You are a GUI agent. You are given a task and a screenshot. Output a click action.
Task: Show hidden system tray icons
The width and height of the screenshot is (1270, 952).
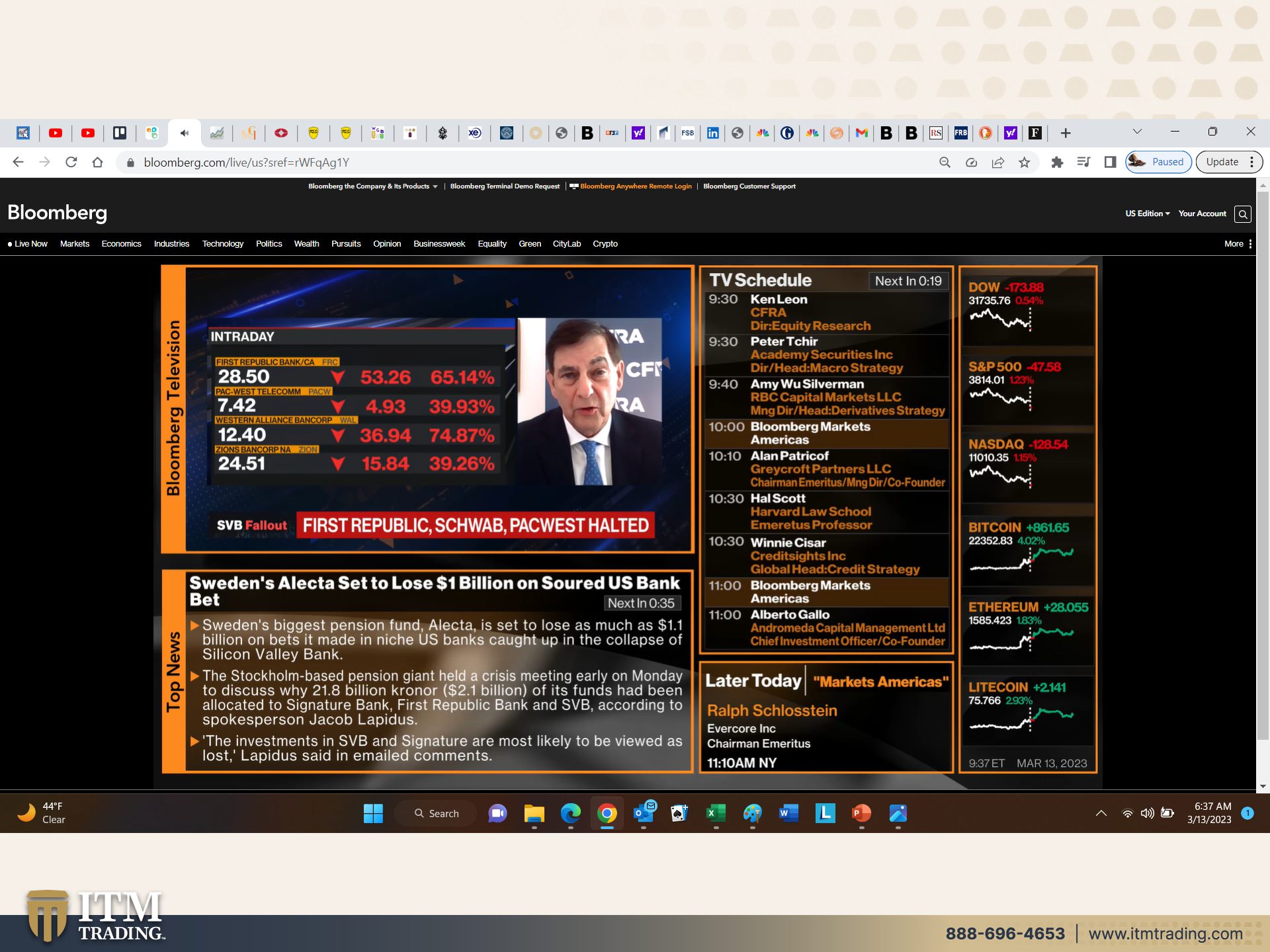pyautogui.click(x=1101, y=813)
